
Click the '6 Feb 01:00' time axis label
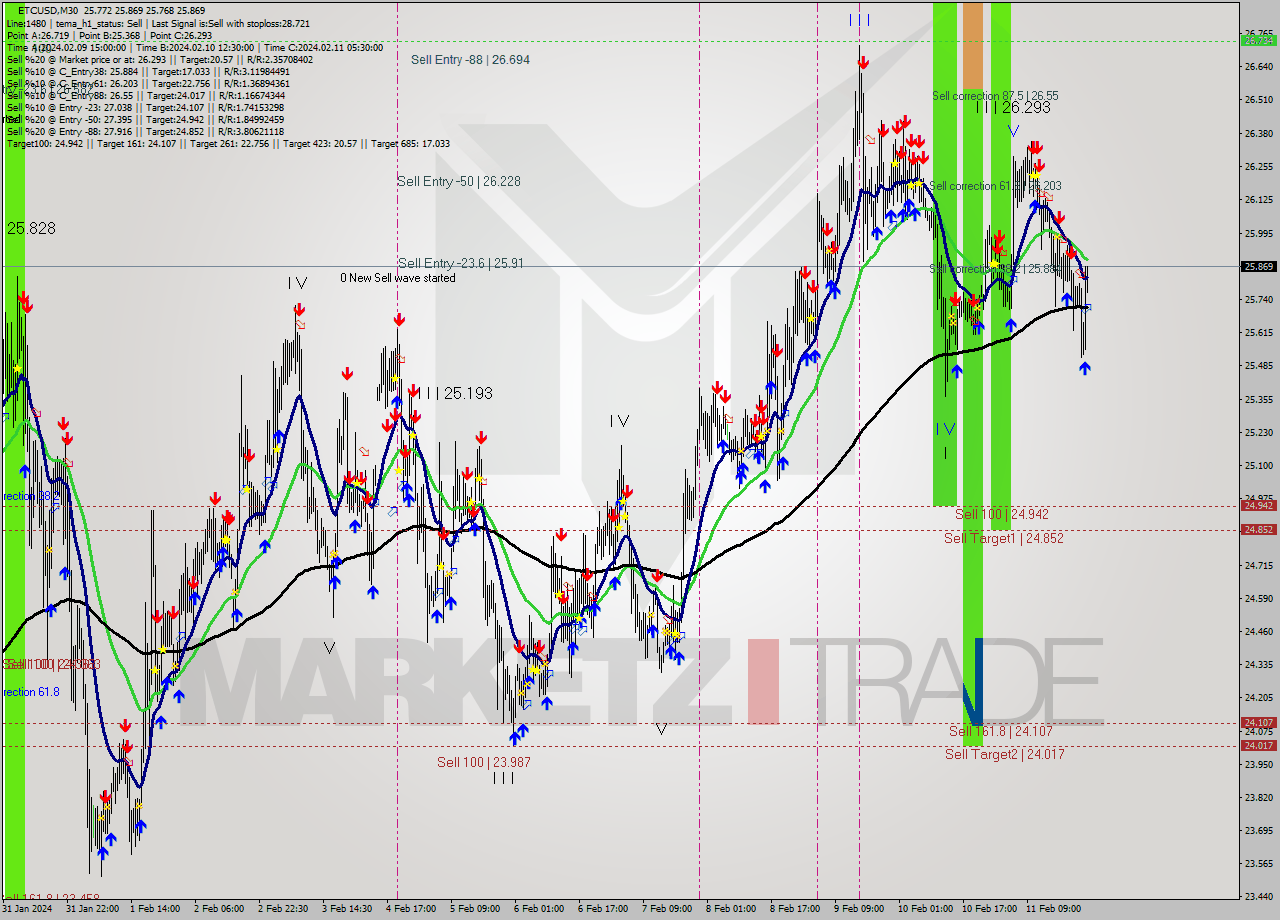pos(538,909)
